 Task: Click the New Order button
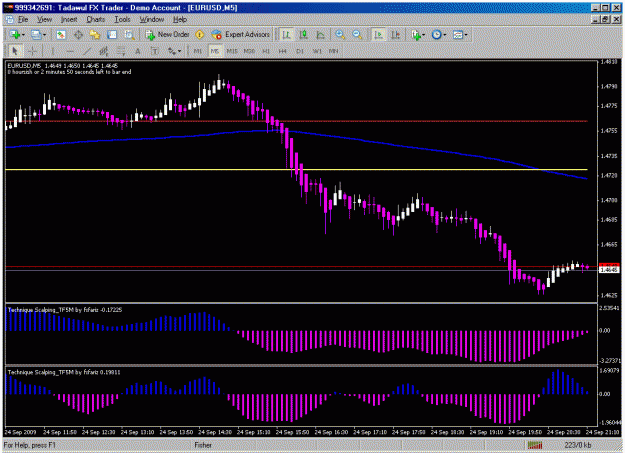[167, 35]
